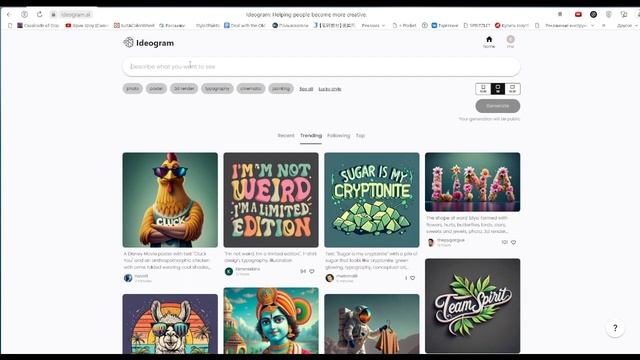Open the help question mark button
The image size is (640, 360).
click(x=615, y=328)
